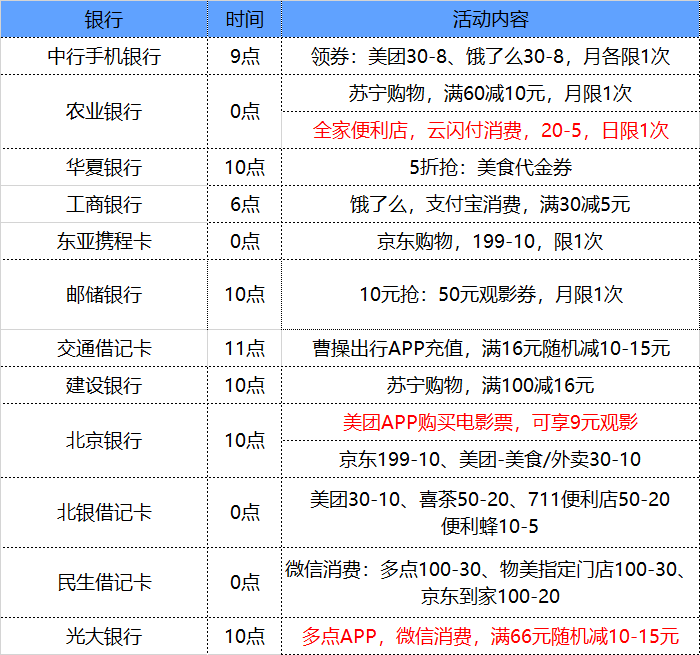Click the time cell in 民生借记卡 row
The width and height of the screenshot is (700, 655).
(x=245, y=583)
